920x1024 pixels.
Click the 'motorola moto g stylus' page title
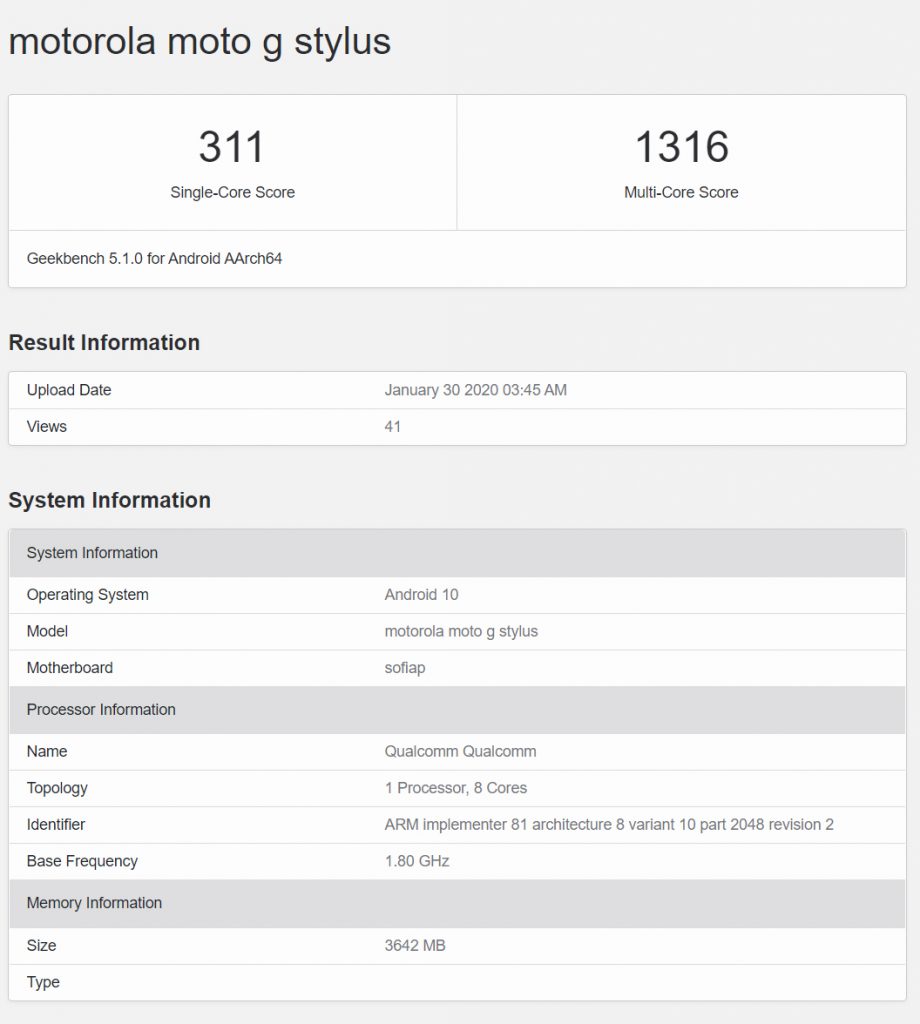point(199,41)
